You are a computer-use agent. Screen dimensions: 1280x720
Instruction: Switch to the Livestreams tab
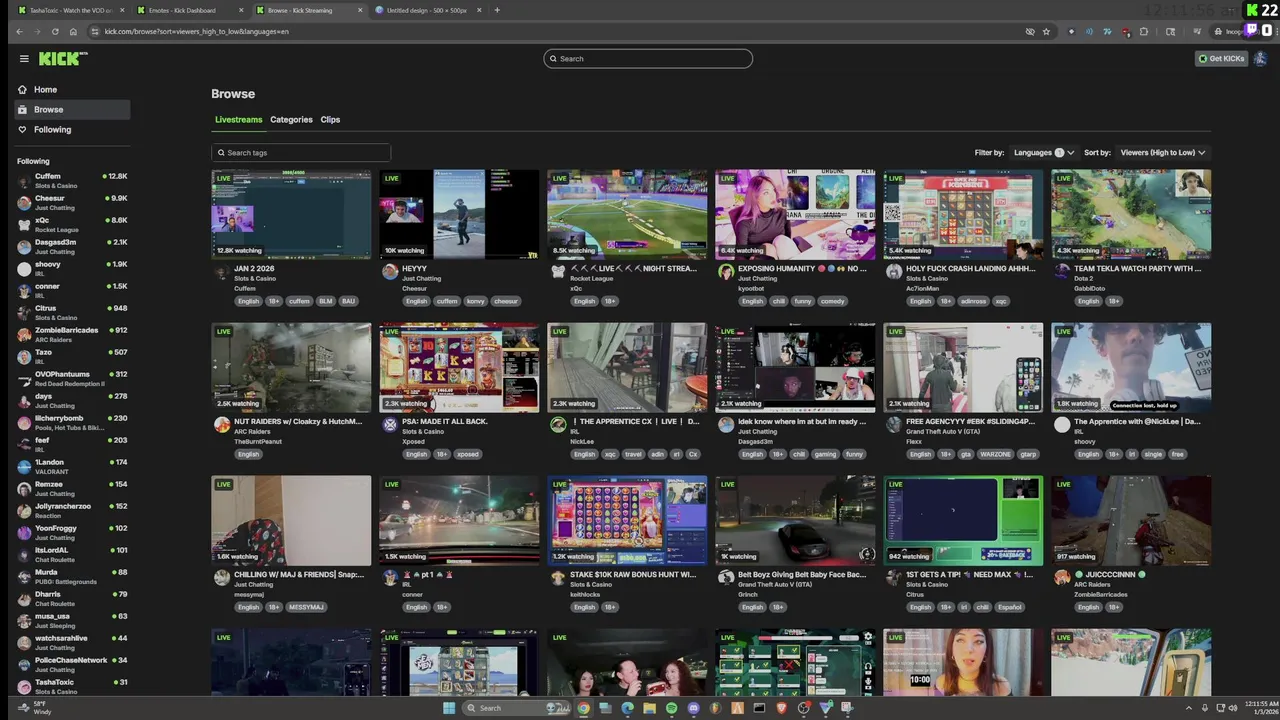pos(238,120)
